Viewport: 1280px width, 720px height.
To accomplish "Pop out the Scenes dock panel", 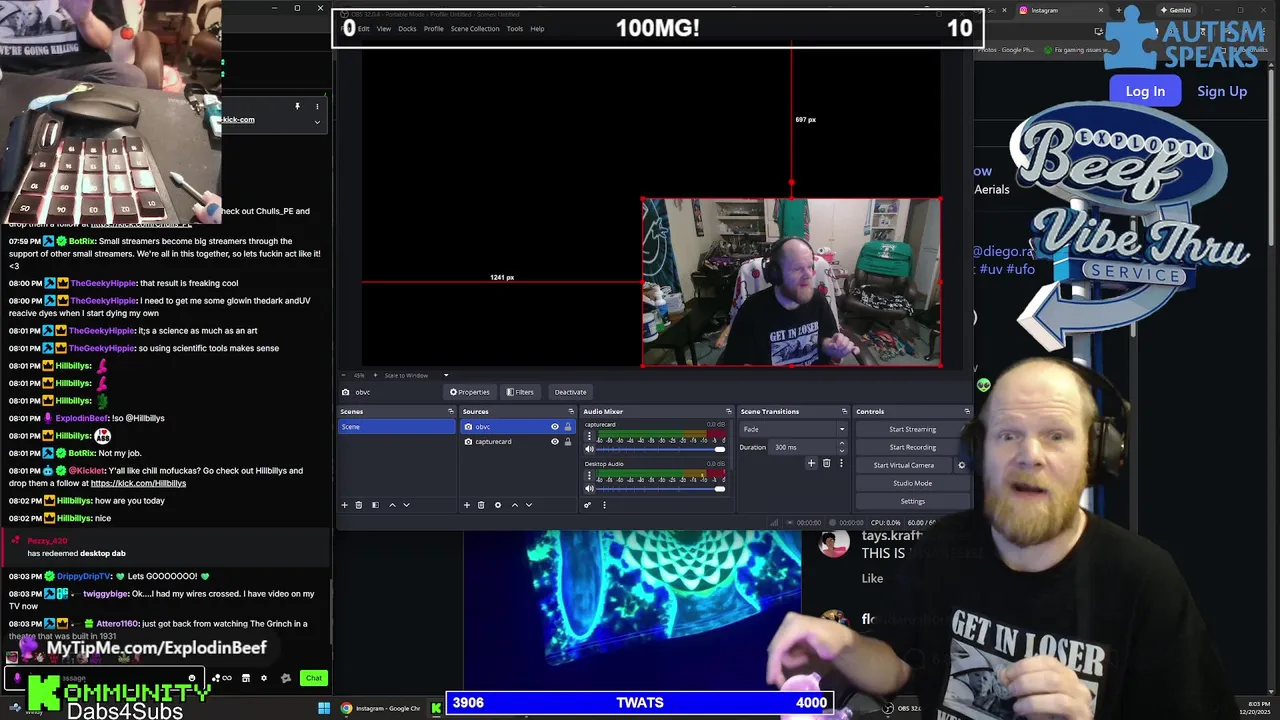I will 450,411.
